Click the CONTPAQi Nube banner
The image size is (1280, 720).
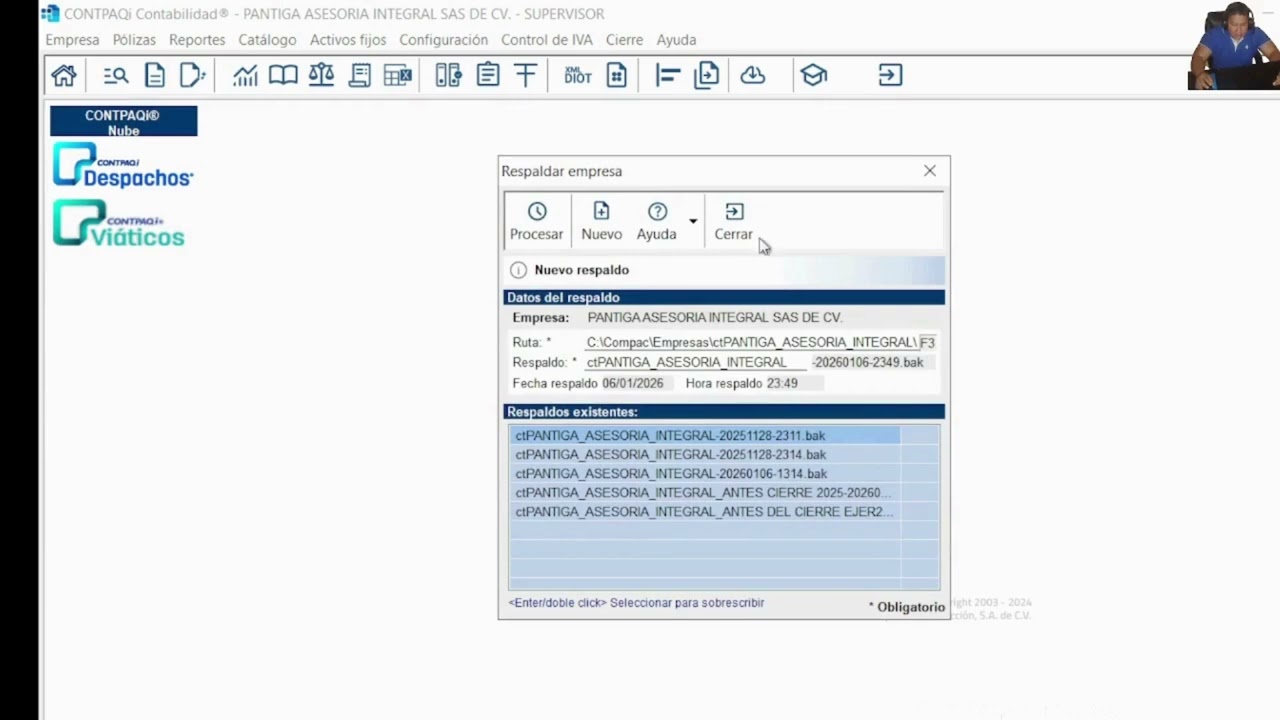(124, 122)
